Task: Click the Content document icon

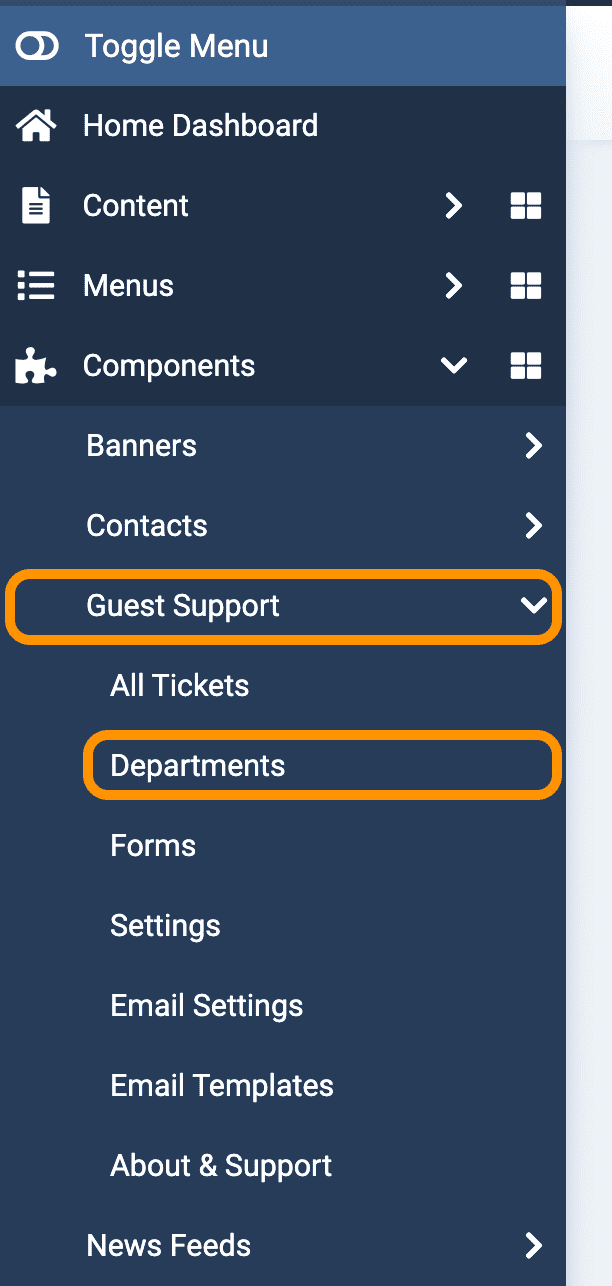Action: pyautogui.click(x=37, y=206)
